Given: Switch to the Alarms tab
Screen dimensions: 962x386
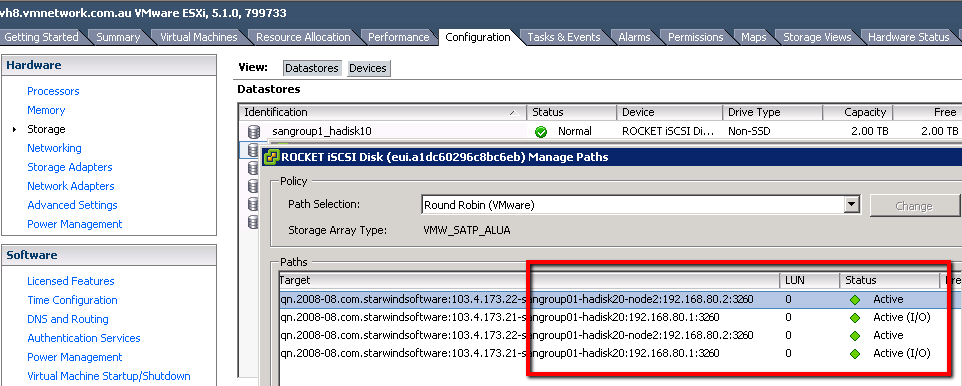Looking at the screenshot, I should (x=634, y=37).
